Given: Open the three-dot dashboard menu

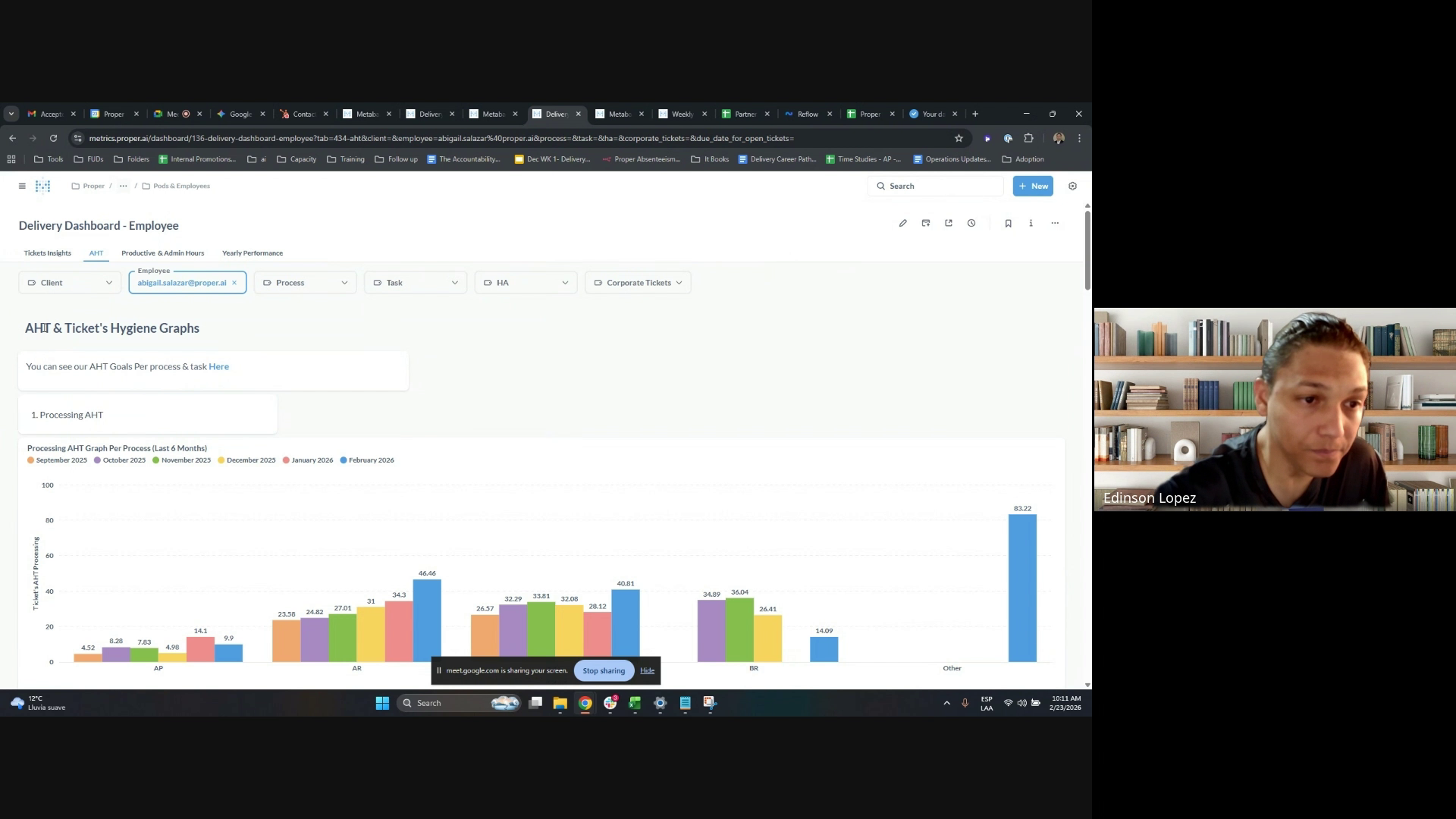Looking at the screenshot, I should pos(1055,223).
